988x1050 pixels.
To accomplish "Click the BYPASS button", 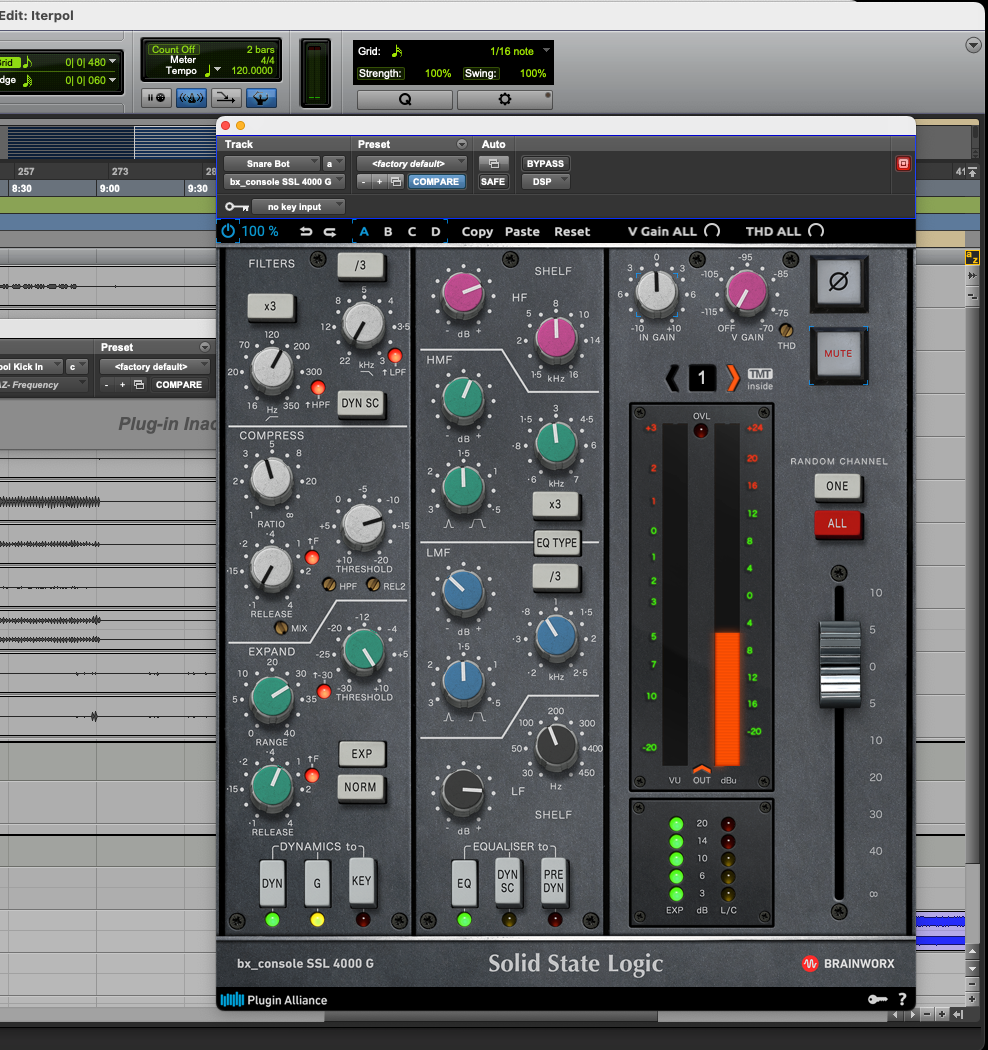I will (545, 163).
